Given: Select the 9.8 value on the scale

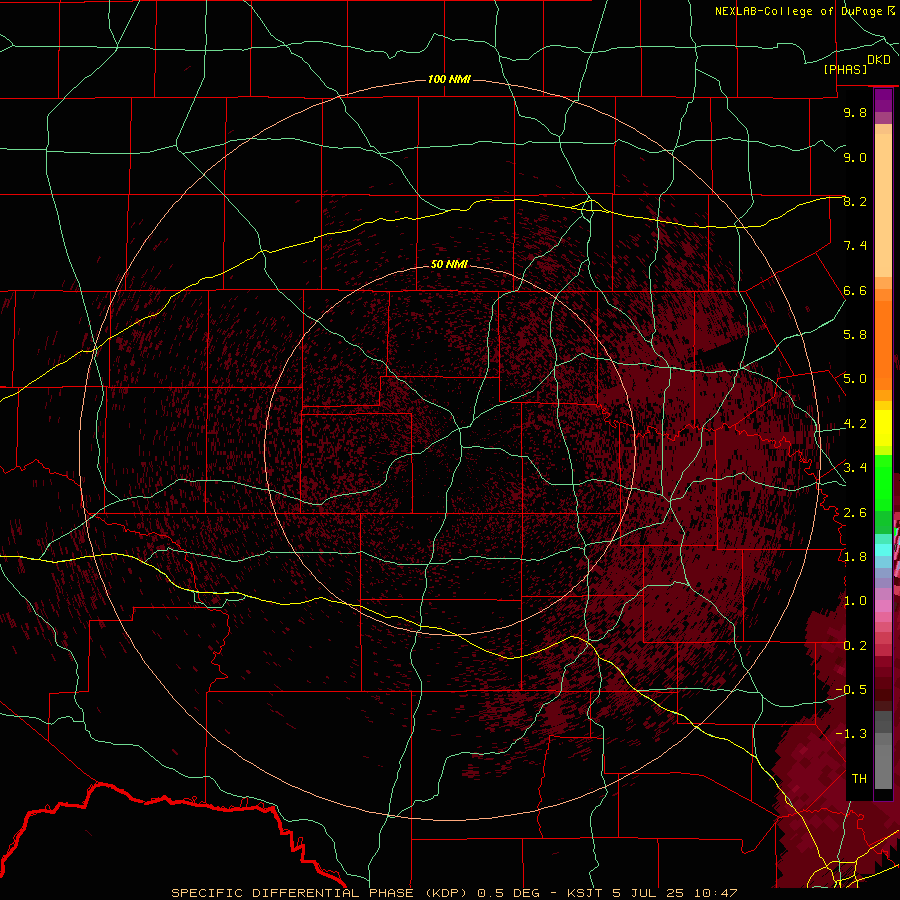Looking at the screenshot, I should pyautogui.click(x=855, y=112).
